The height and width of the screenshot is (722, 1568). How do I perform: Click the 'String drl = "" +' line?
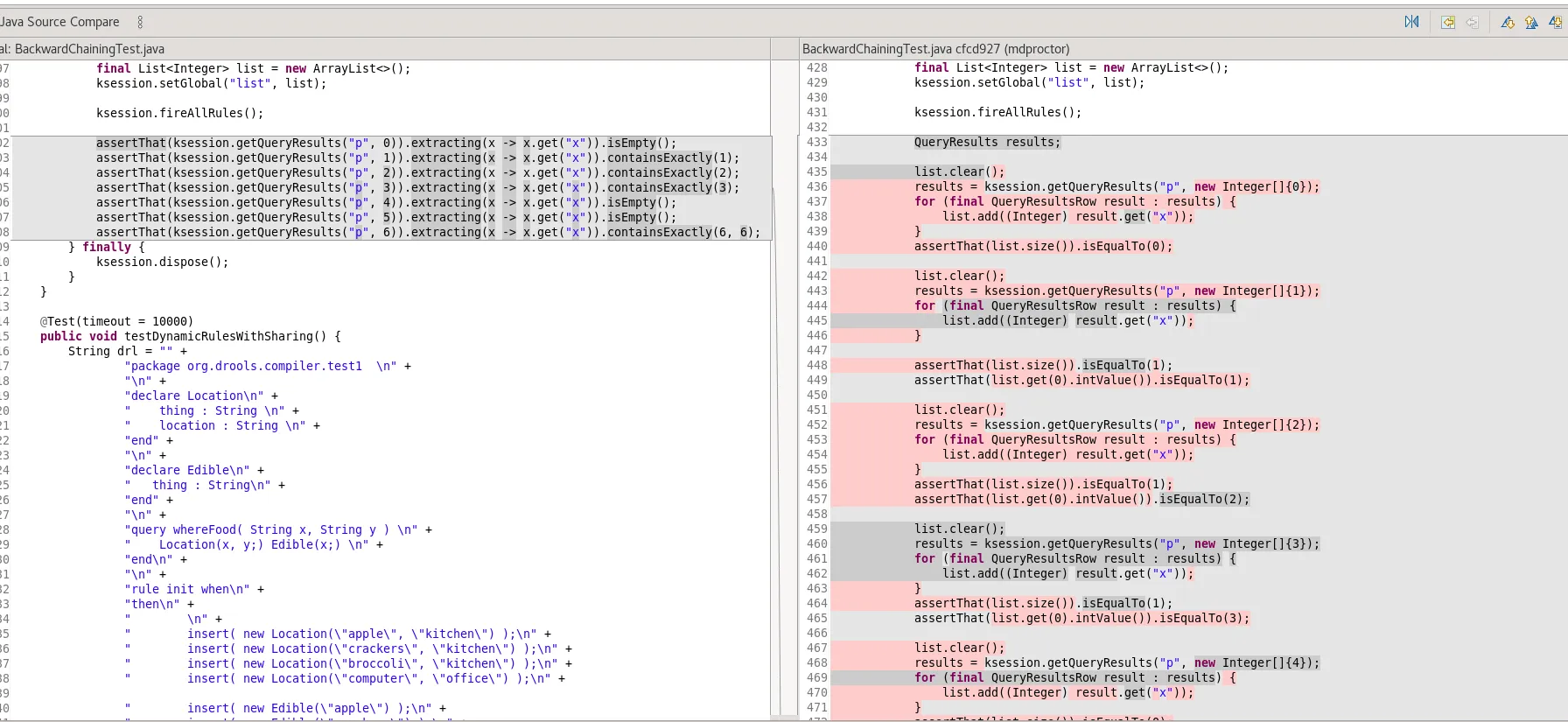128,351
